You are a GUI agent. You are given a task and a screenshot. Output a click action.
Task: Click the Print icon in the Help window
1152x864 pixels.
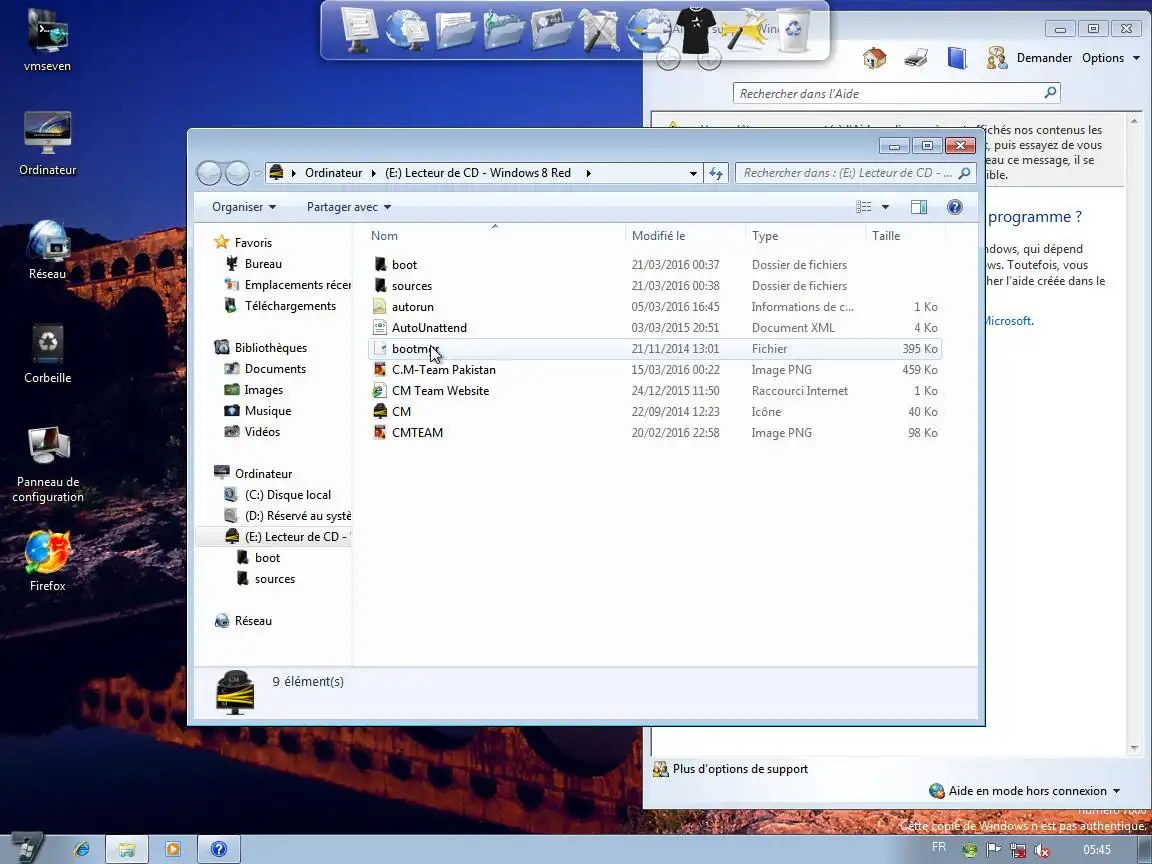915,58
